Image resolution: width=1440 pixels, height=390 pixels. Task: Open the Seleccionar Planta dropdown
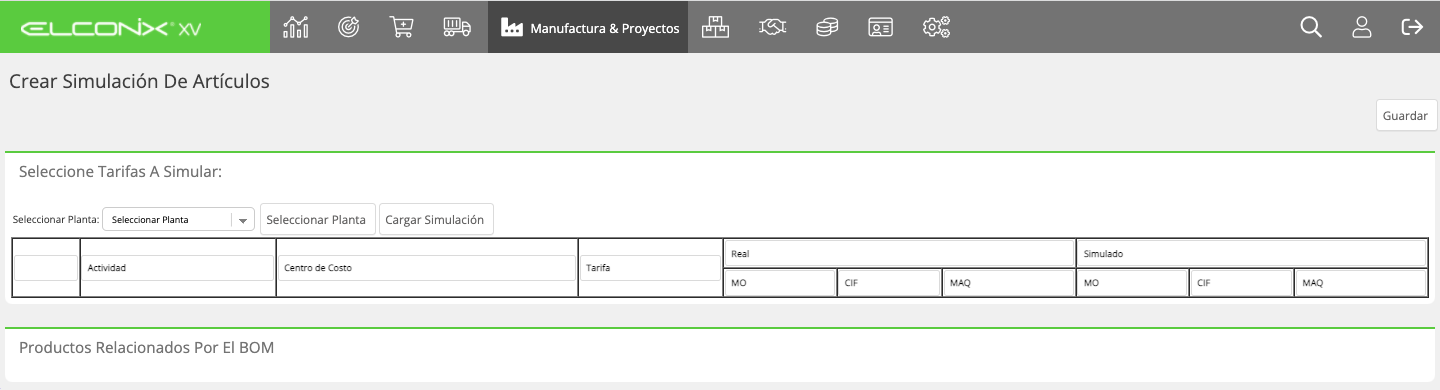click(x=179, y=220)
